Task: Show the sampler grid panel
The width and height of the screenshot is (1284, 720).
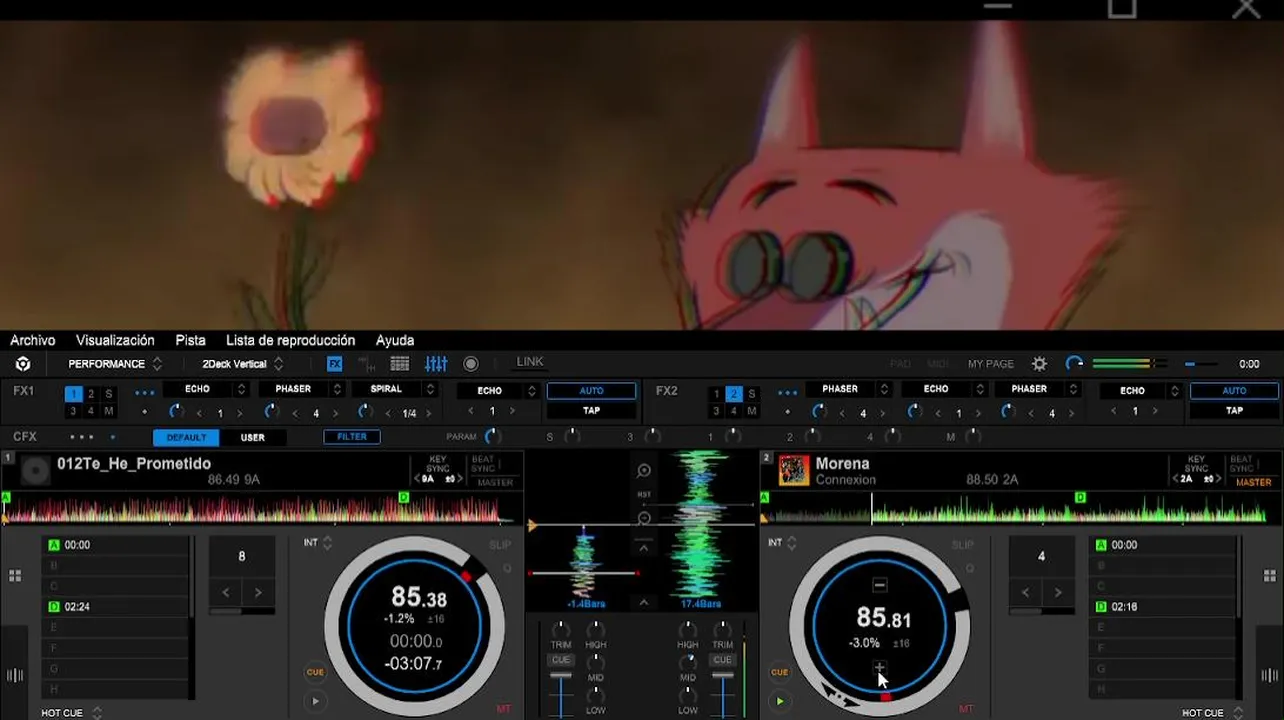Action: point(400,364)
